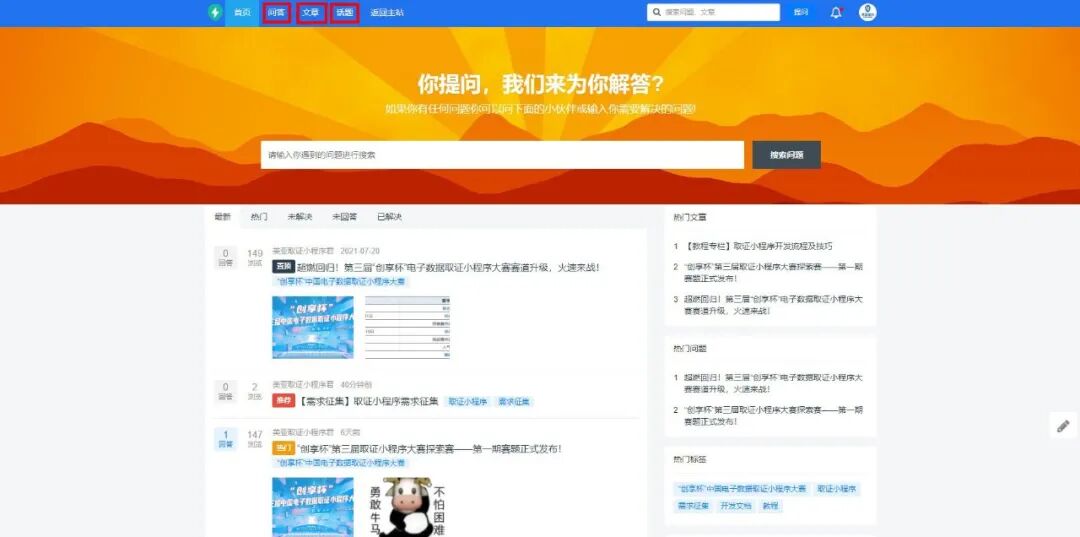The height and width of the screenshot is (537, 1080).
Task: Switch to the 未解决 tab
Action: 300,217
